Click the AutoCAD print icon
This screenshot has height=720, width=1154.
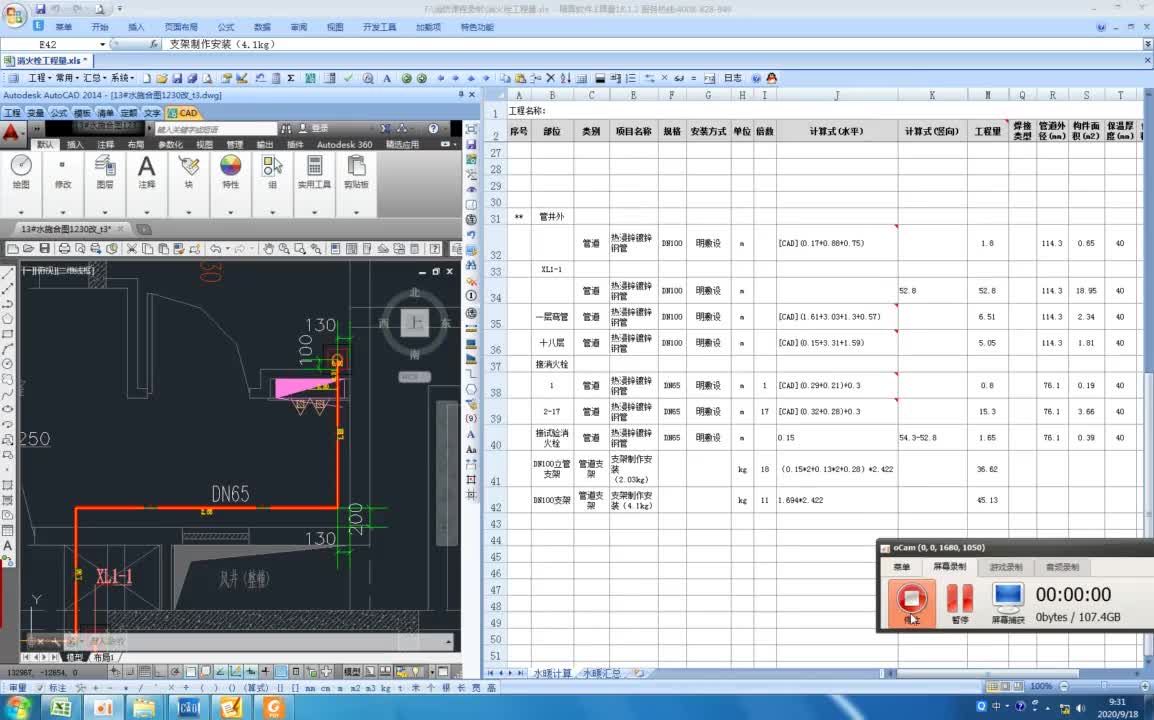click(x=64, y=249)
